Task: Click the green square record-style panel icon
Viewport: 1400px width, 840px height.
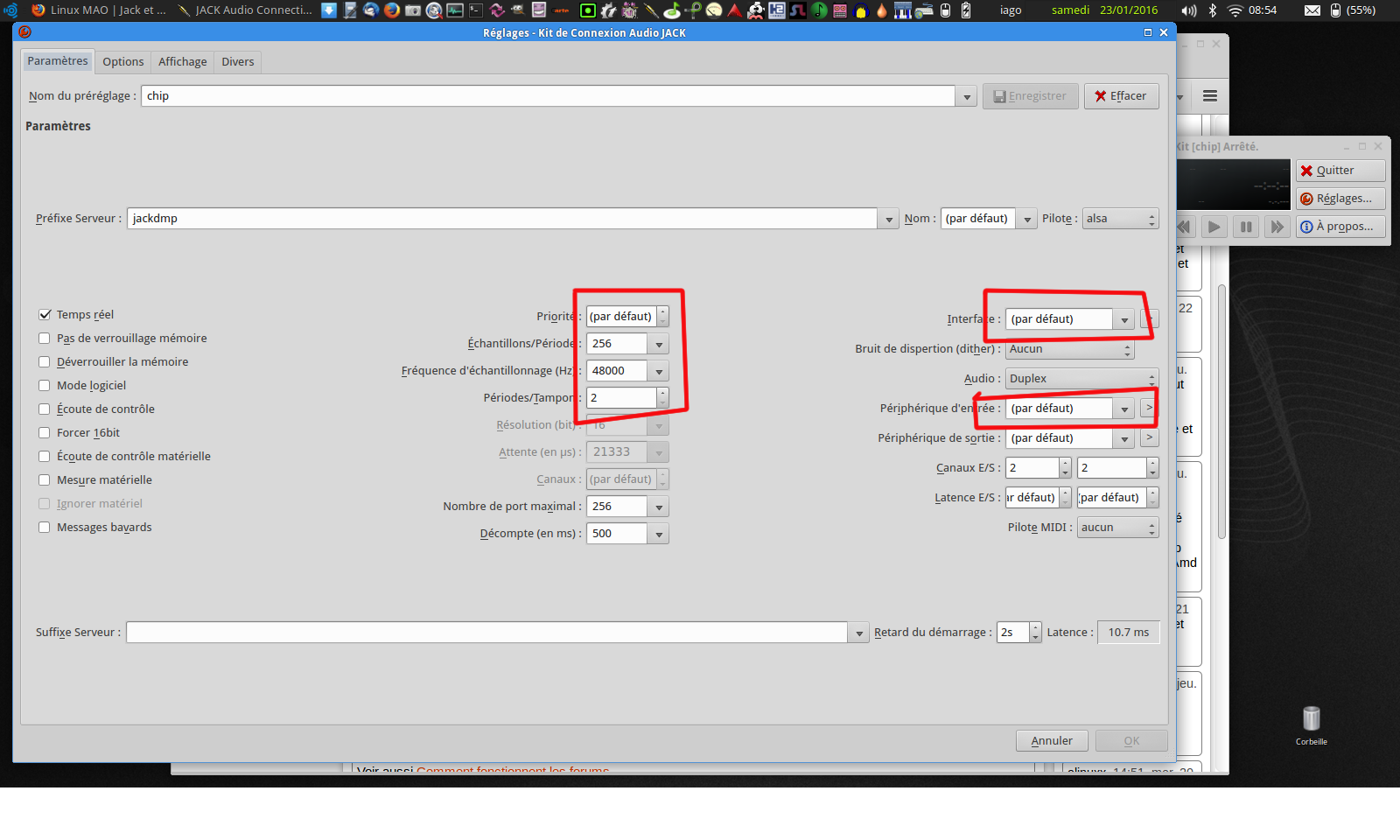Action: [x=588, y=10]
